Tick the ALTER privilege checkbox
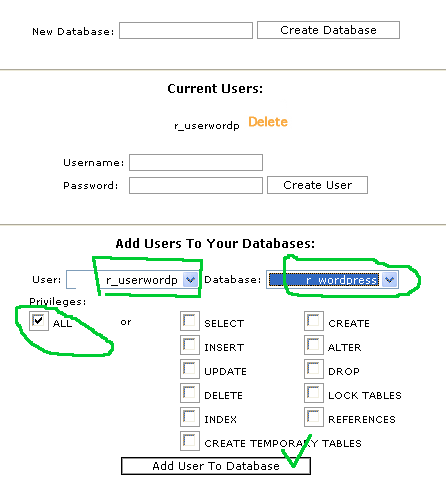Screen dimensions: 446x482 (x=314, y=345)
